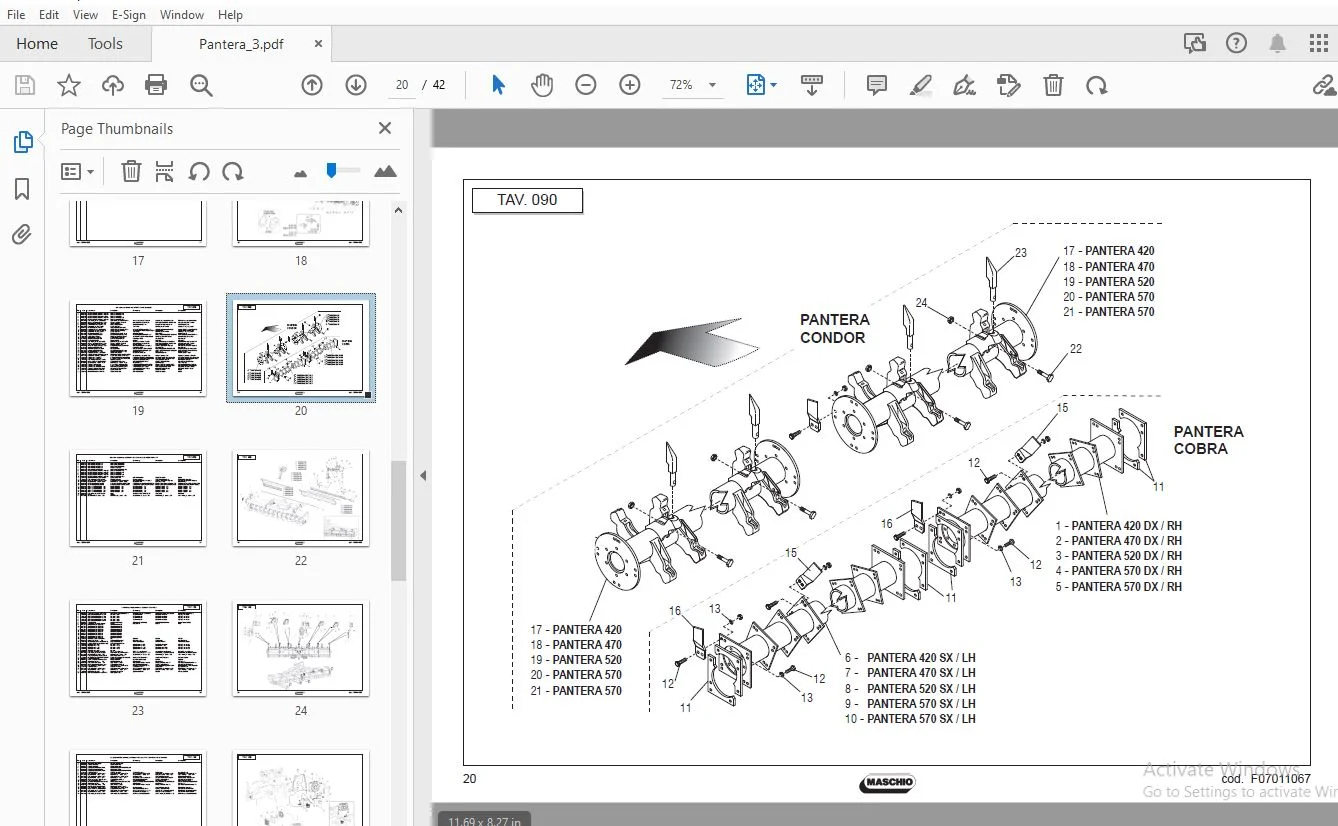
Task: Open the Help menu
Action: tap(230, 15)
